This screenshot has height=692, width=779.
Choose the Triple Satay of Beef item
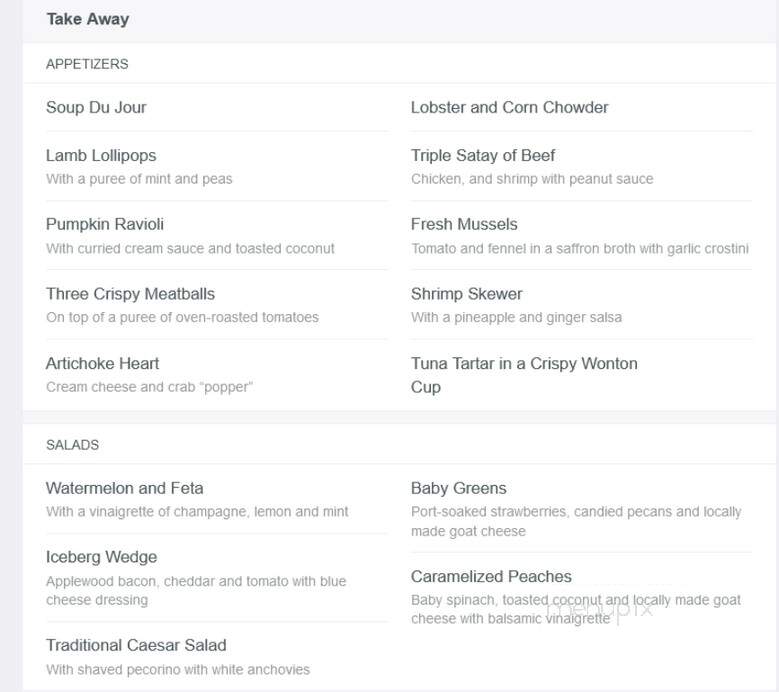482,155
